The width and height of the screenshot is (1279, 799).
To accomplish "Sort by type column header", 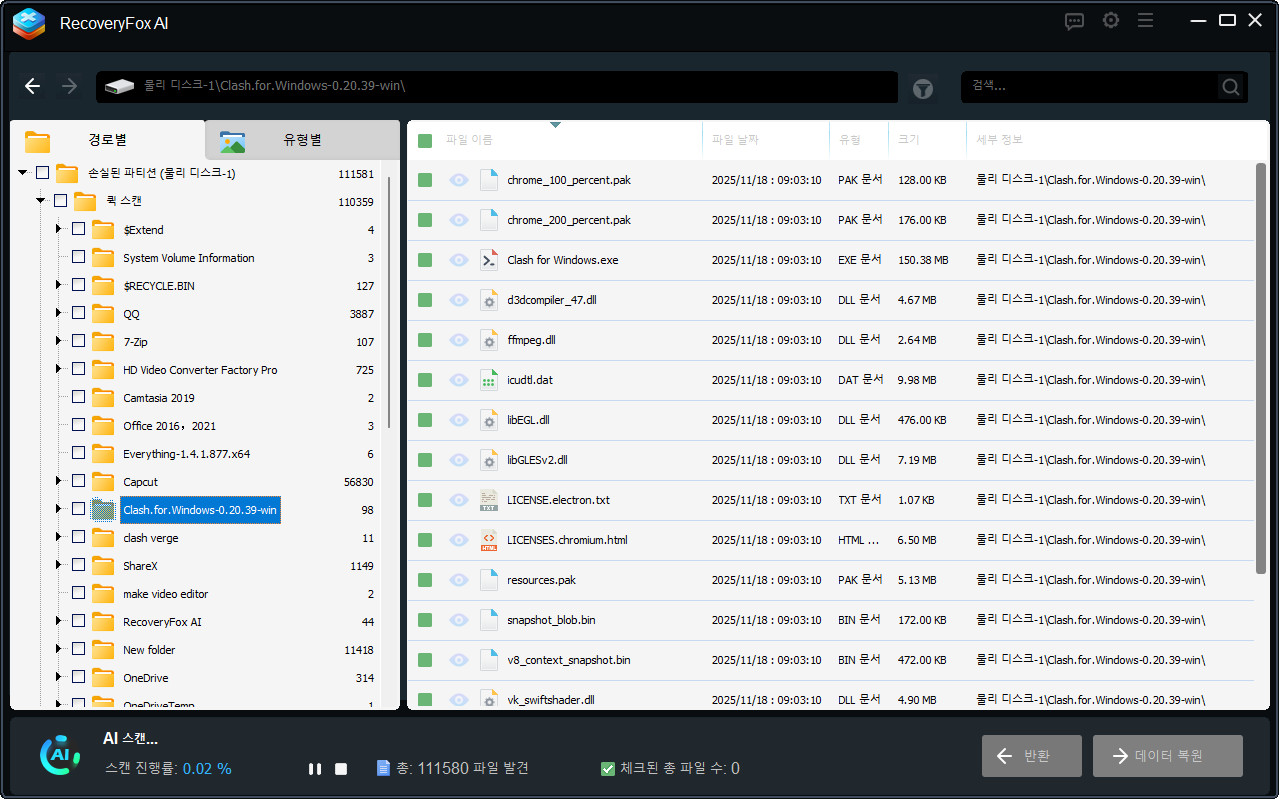I will point(848,140).
